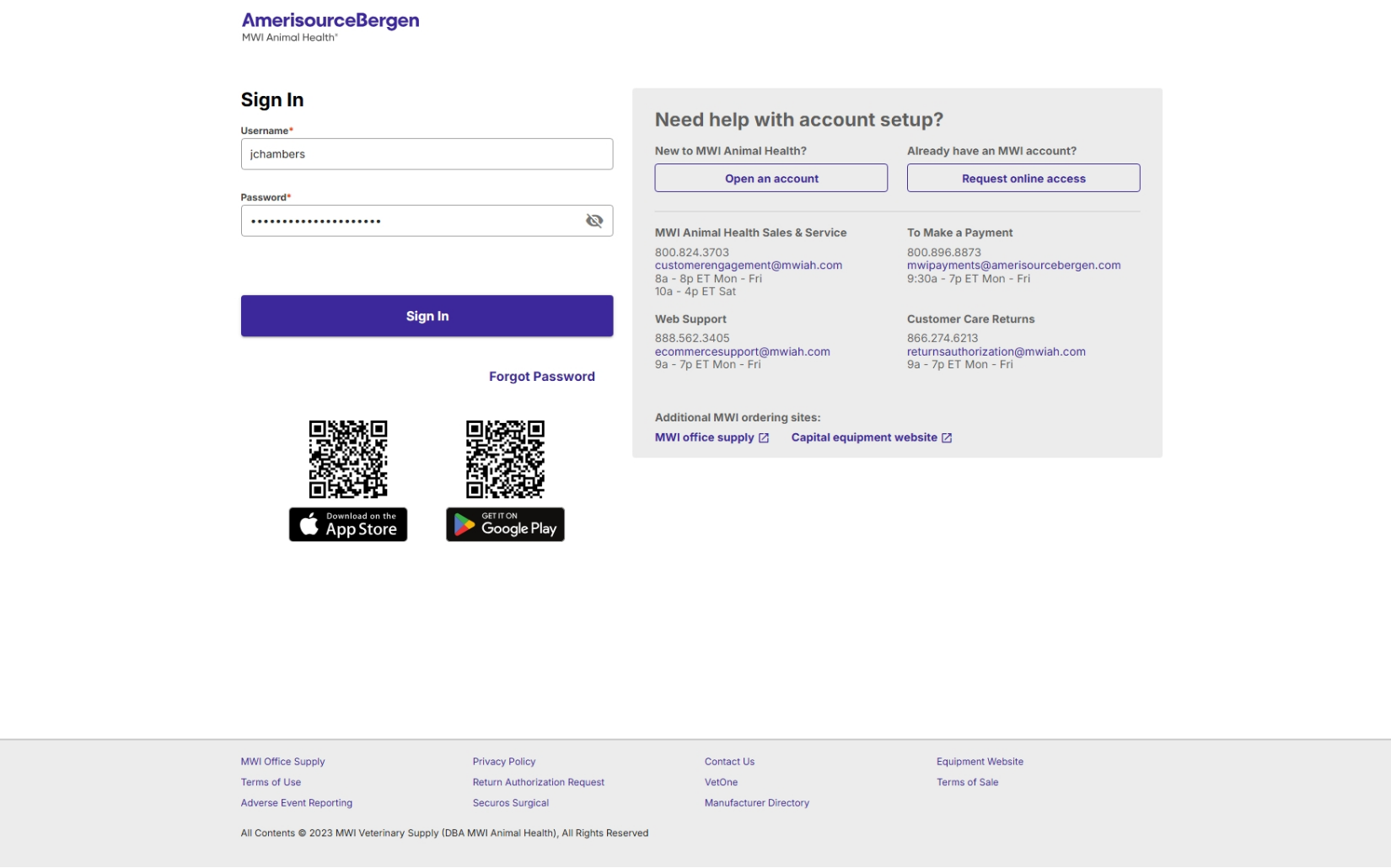This screenshot has width=1391, height=868.
Task: Open Terms of Sale footer link
Action: pyautogui.click(x=967, y=783)
